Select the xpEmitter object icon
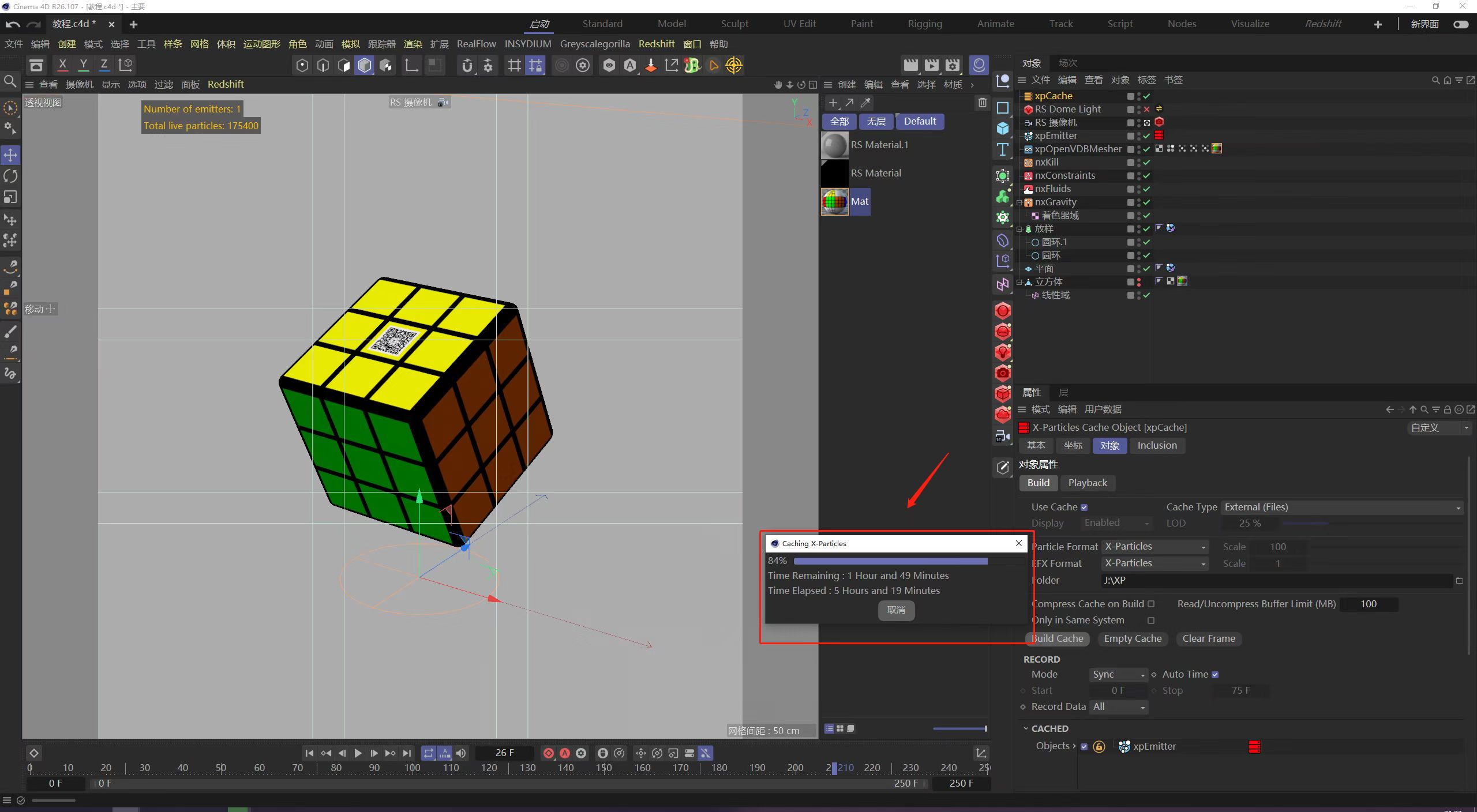1477x812 pixels. [1028, 136]
